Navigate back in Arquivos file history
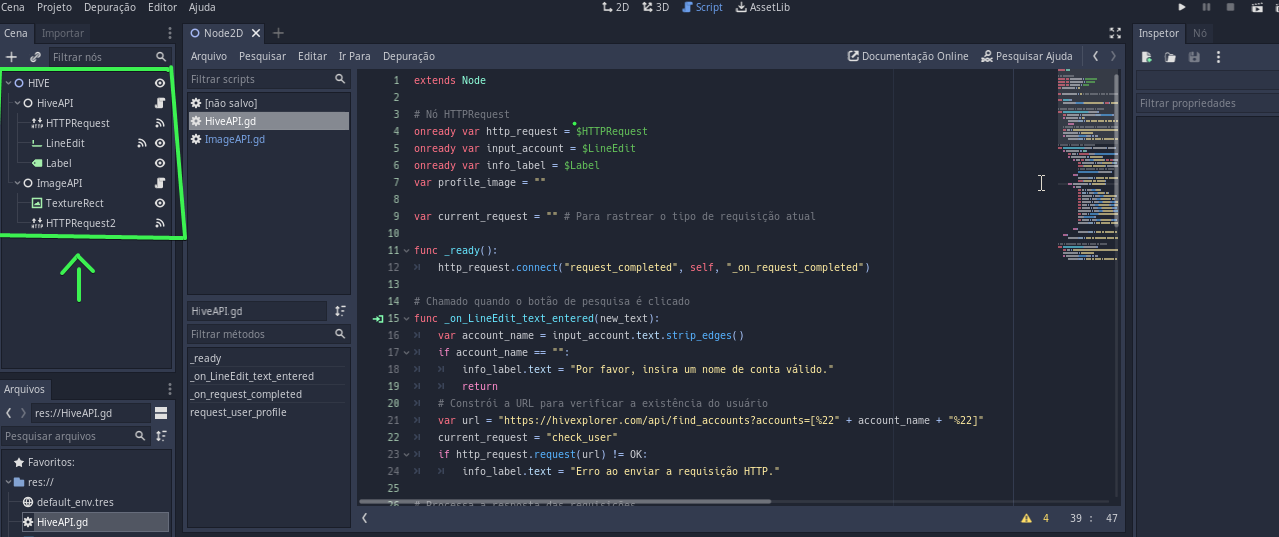The image size is (1279, 537). click(x=8, y=413)
